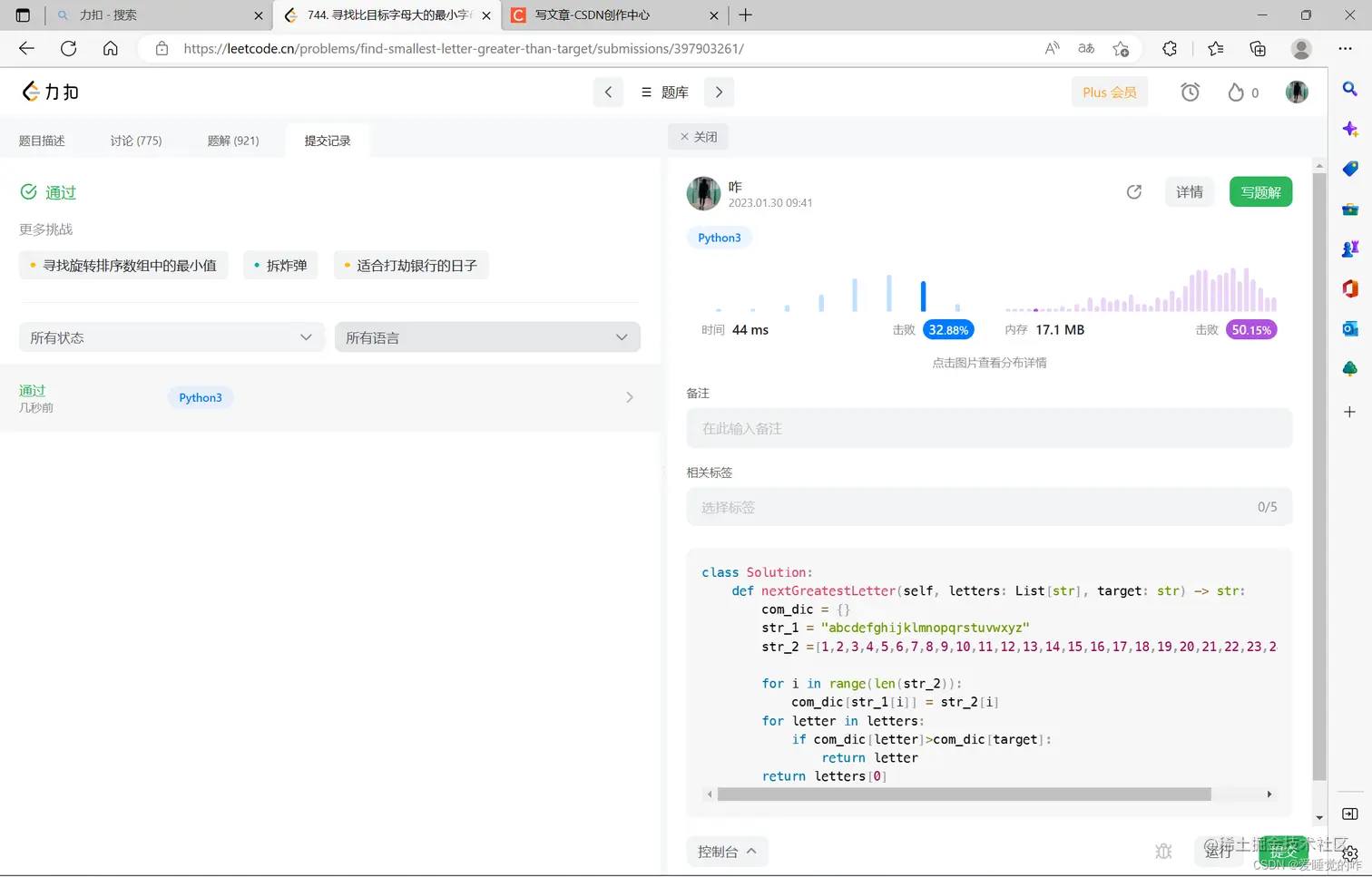The width and height of the screenshot is (1372, 877).
Task: Open sidebar Outlook icon
Action: (x=1350, y=328)
